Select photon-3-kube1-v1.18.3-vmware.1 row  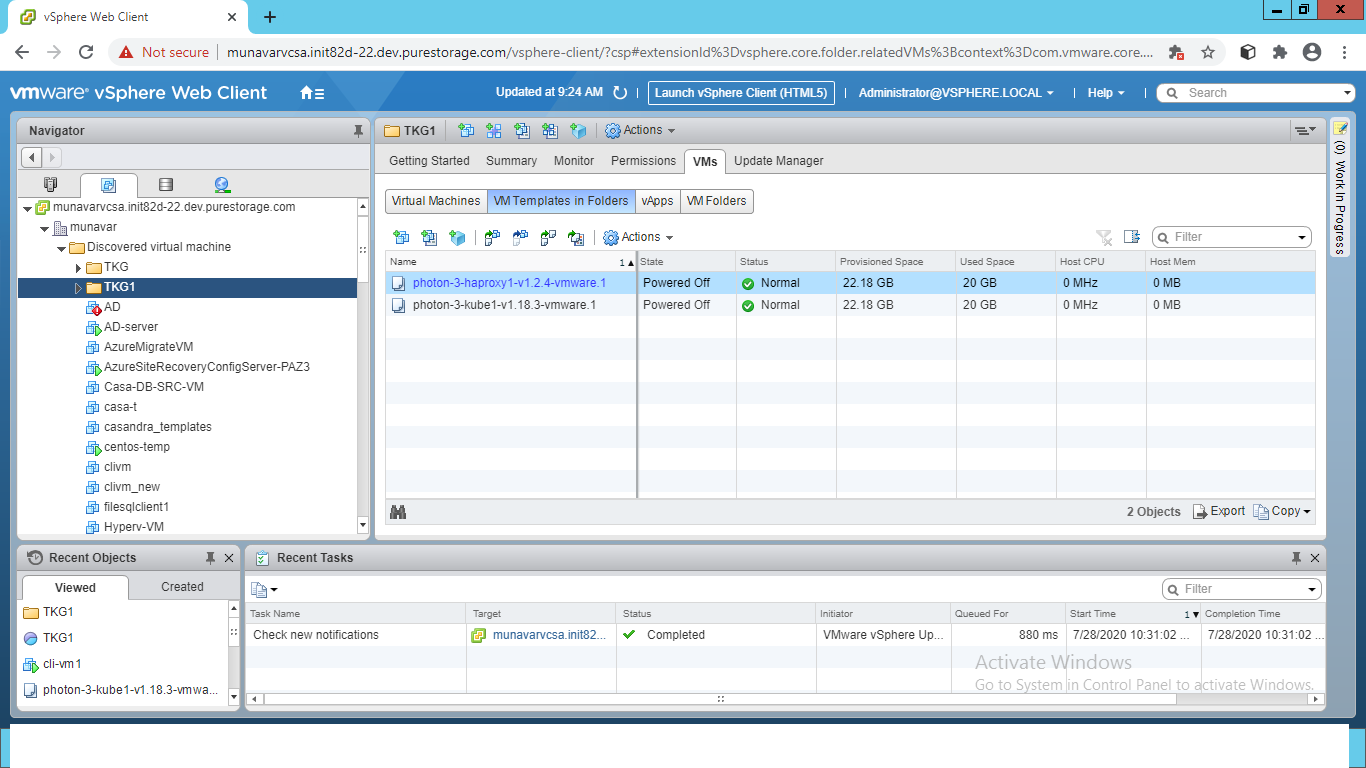pyautogui.click(x=850, y=305)
